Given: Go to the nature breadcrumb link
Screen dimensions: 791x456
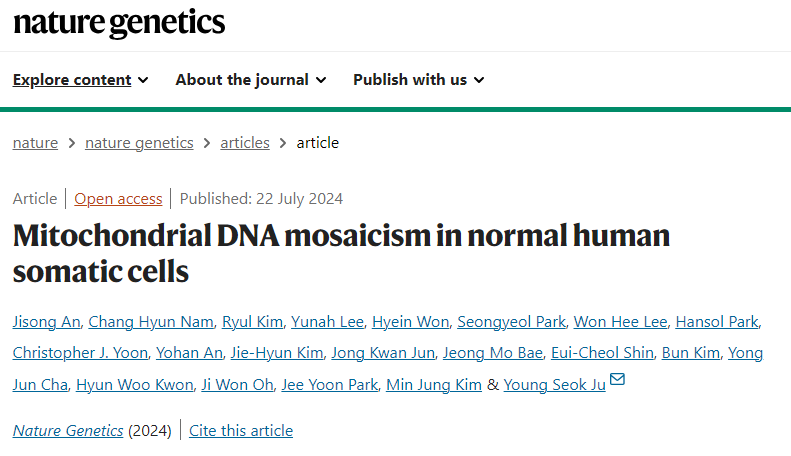Looking at the screenshot, I should (35, 143).
